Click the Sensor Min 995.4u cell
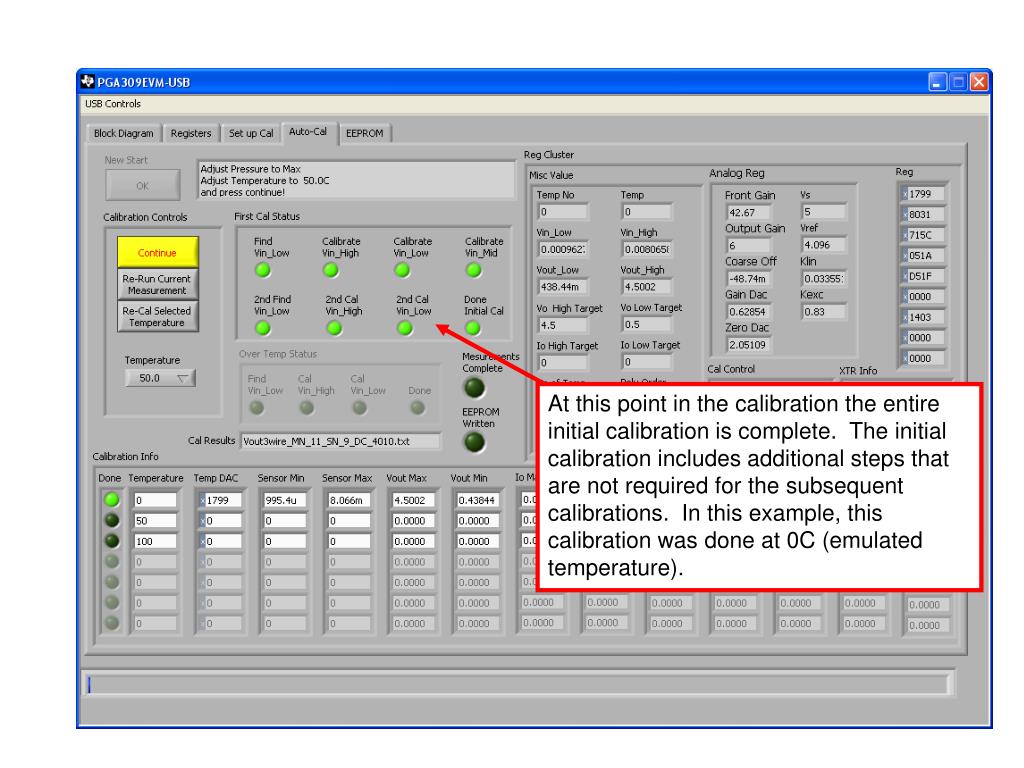Screen dimensions: 1024x768 pyautogui.click(x=284, y=500)
